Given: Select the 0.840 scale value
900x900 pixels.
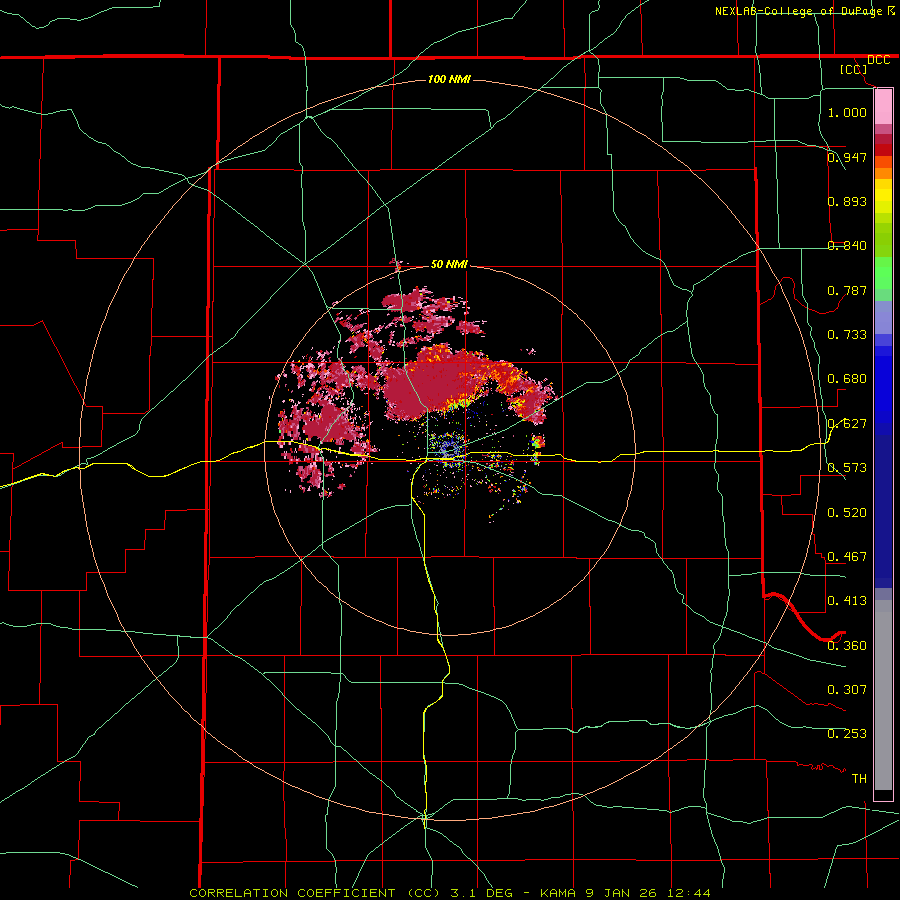Looking at the screenshot, I should pyautogui.click(x=847, y=245).
